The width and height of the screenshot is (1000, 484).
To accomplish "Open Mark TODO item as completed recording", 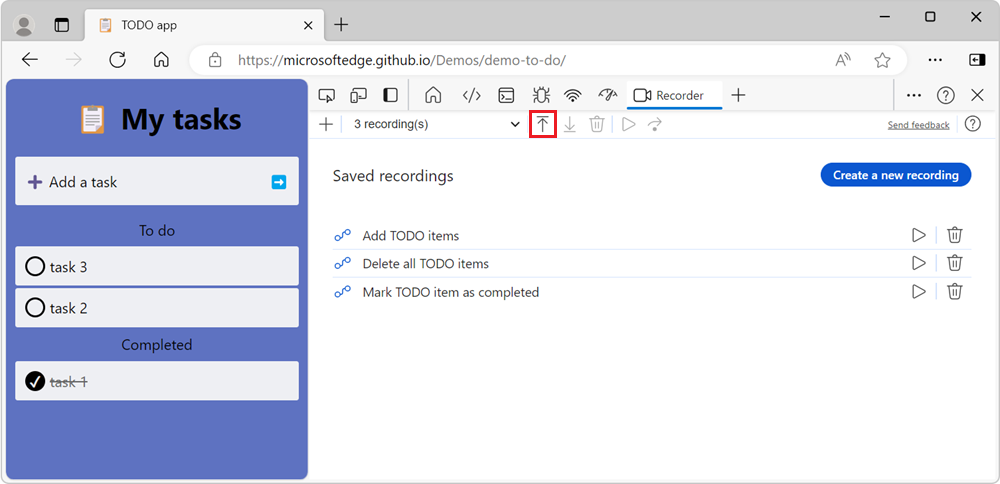I will (451, 292).
